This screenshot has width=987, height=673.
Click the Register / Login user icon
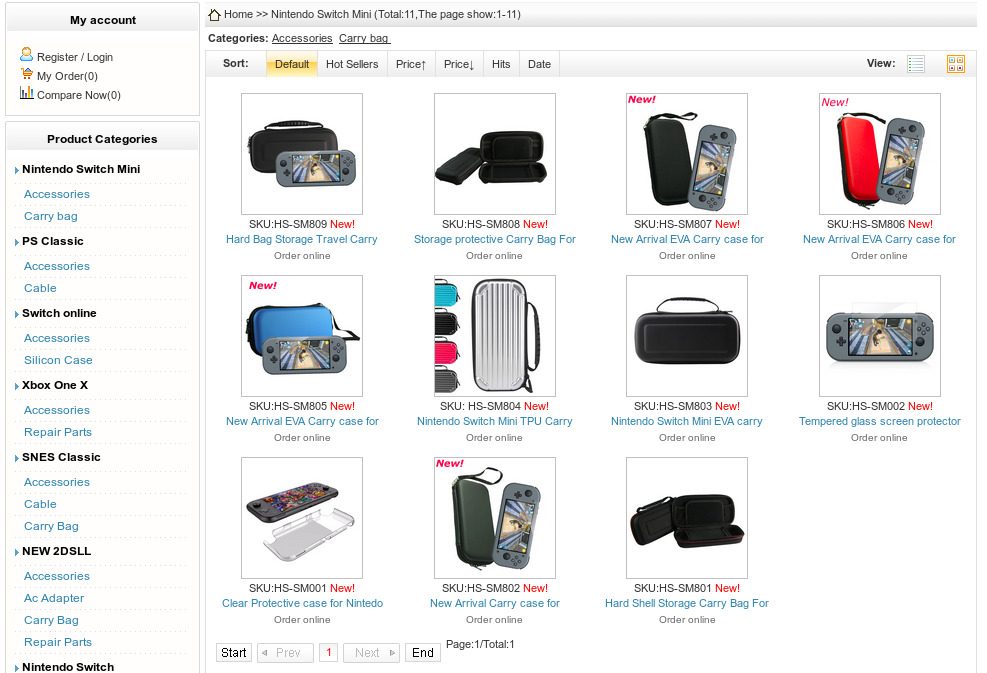click(x=26, y=56)
